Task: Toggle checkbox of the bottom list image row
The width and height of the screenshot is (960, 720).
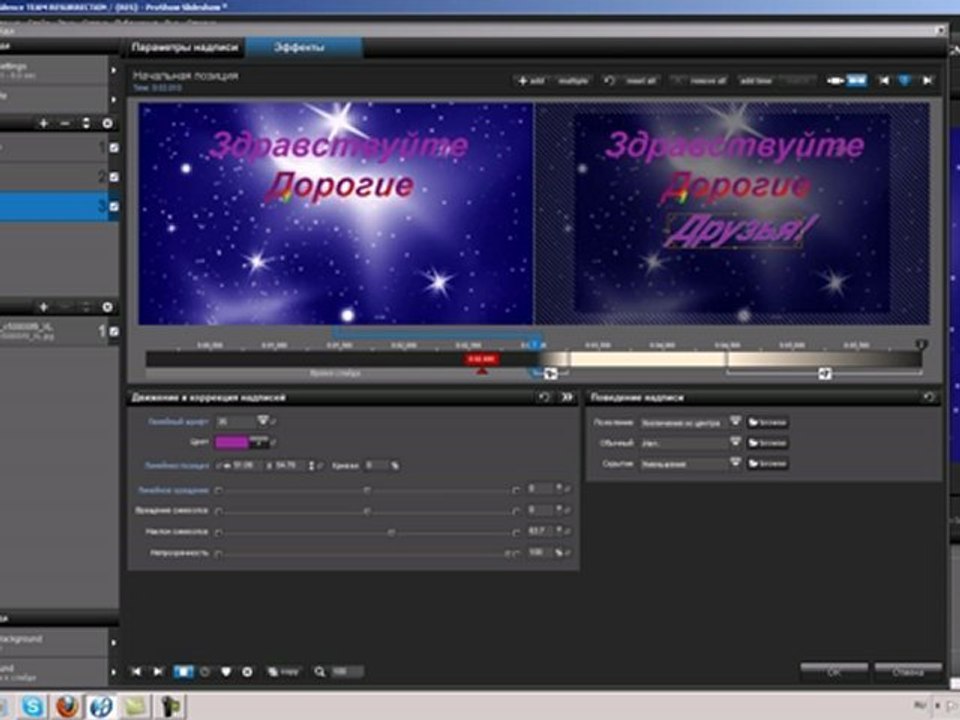Action: coord(114,331)
